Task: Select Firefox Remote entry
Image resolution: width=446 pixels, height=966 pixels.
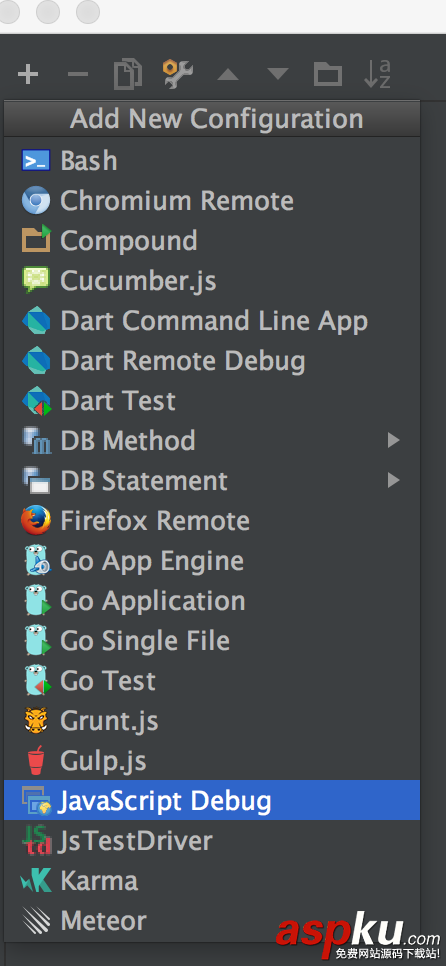Action: (x=212, y=521)
